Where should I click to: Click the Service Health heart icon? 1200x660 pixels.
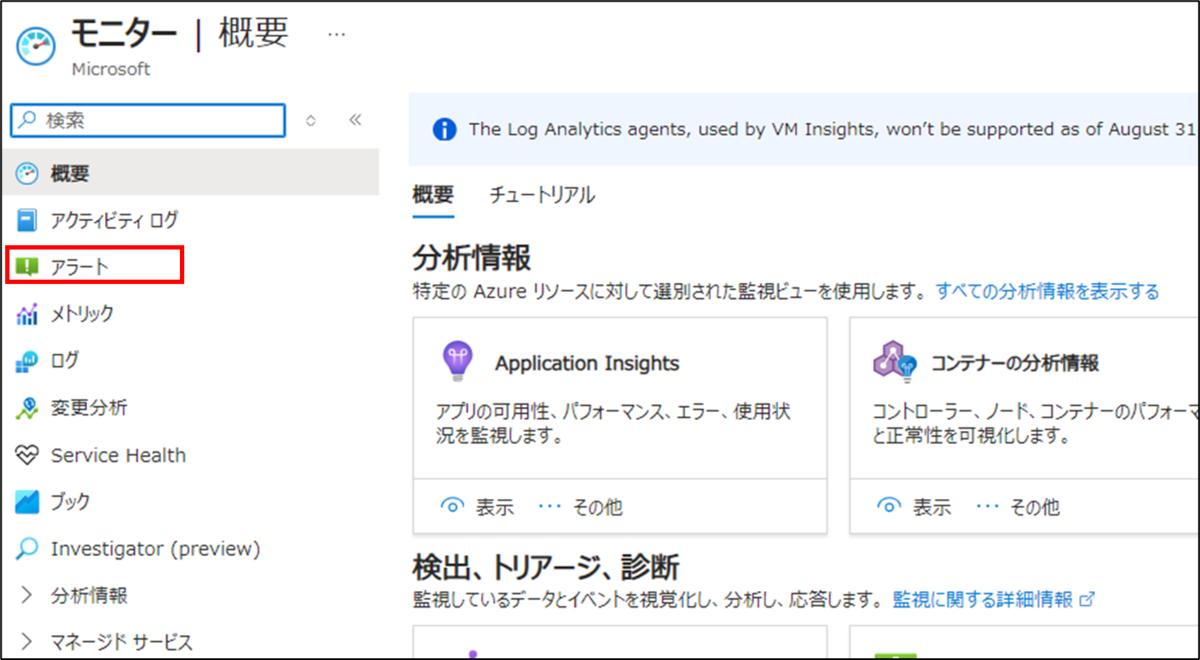point(27,455)
